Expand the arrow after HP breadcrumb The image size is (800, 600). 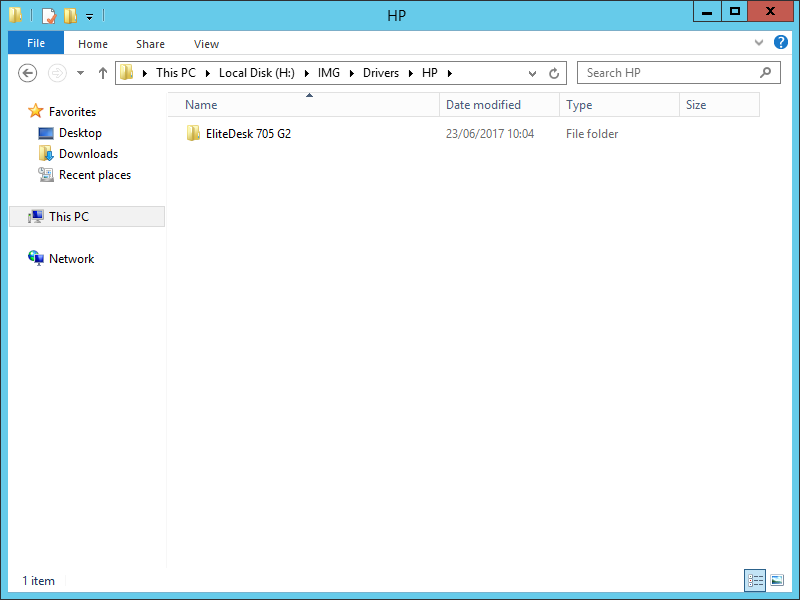click(x=449, y=73)
